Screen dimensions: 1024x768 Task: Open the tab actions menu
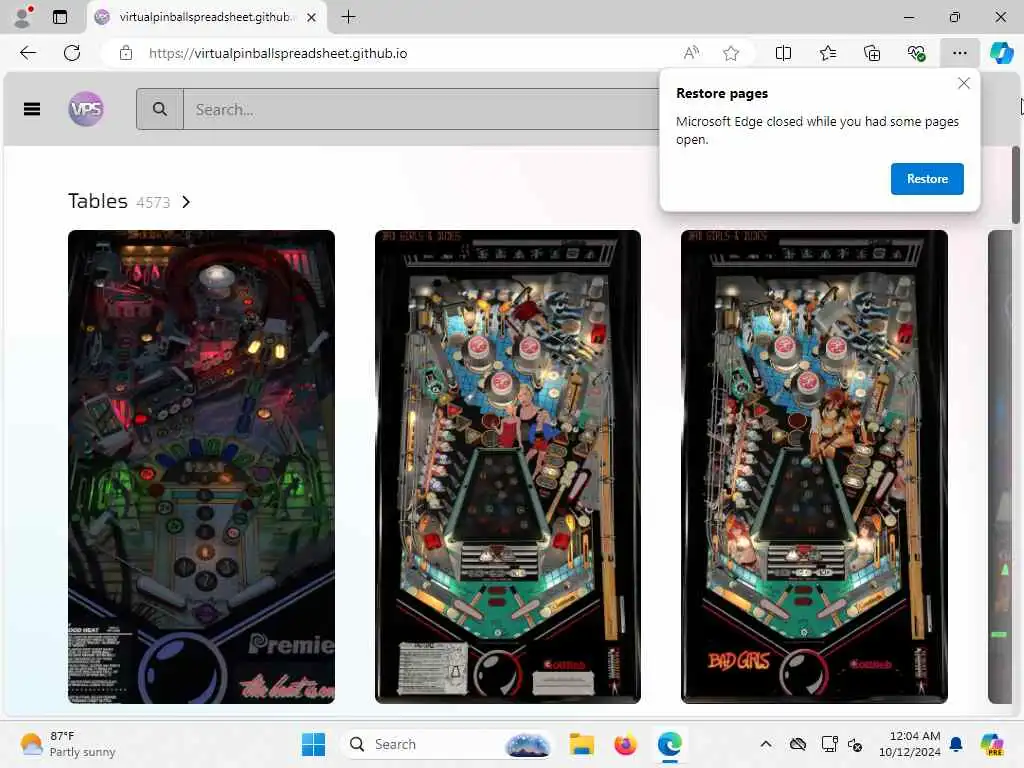tap(60, 17)
